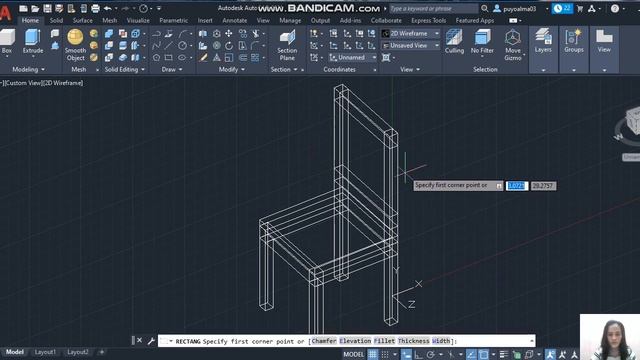Click the MODEL space button in status bar
Viewport: 640px width, 360px height.
coord(353,354)
